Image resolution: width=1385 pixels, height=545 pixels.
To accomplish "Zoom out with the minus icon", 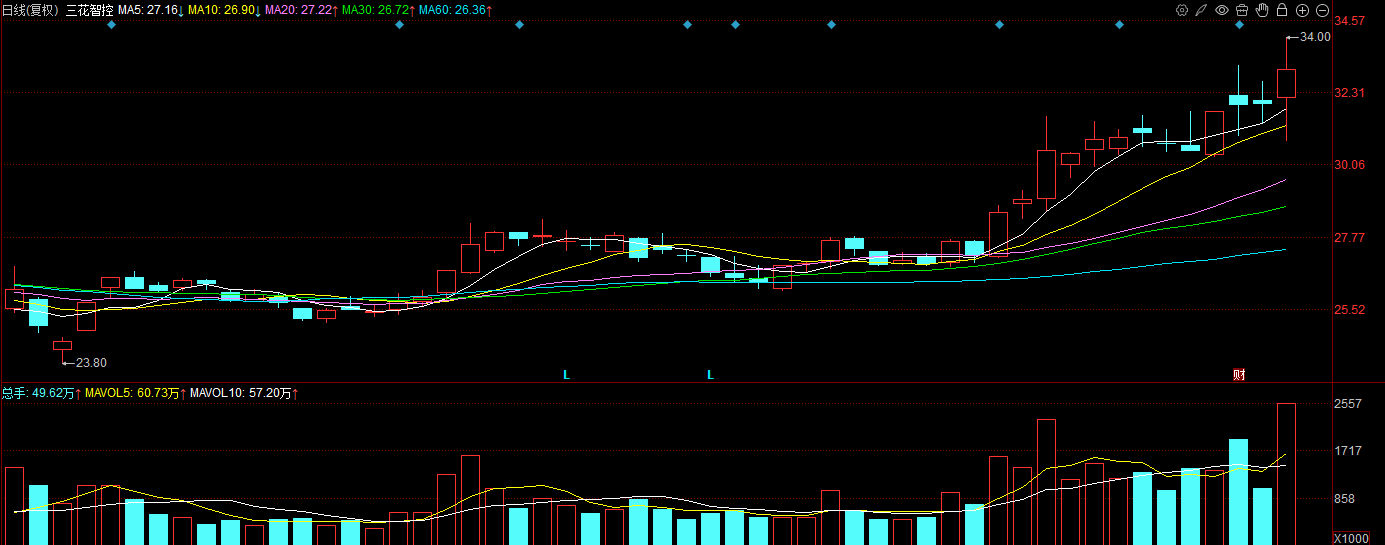I will click(x=1322, y=10).
